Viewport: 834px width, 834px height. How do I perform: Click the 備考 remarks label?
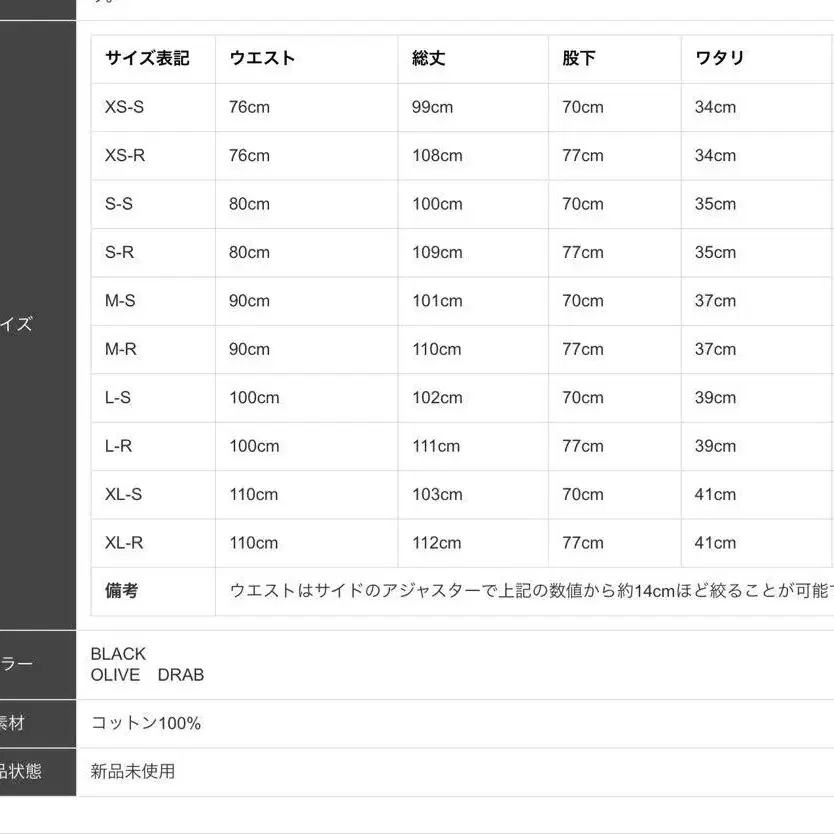[122, 591]
